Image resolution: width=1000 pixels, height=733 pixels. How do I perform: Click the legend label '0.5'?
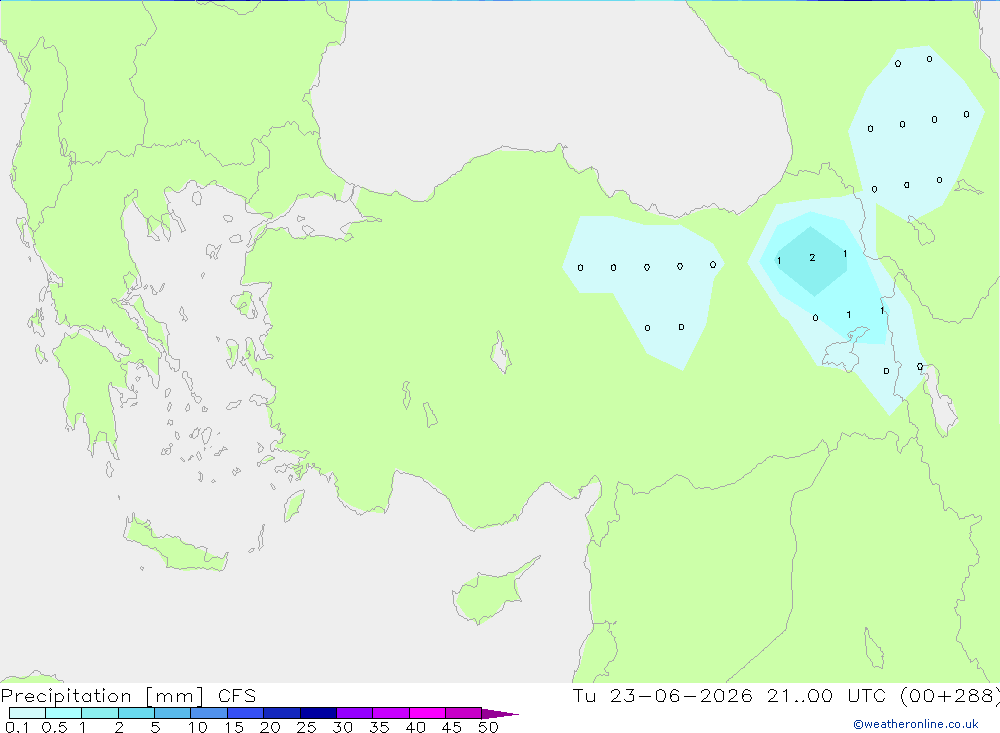pos(54,727)
